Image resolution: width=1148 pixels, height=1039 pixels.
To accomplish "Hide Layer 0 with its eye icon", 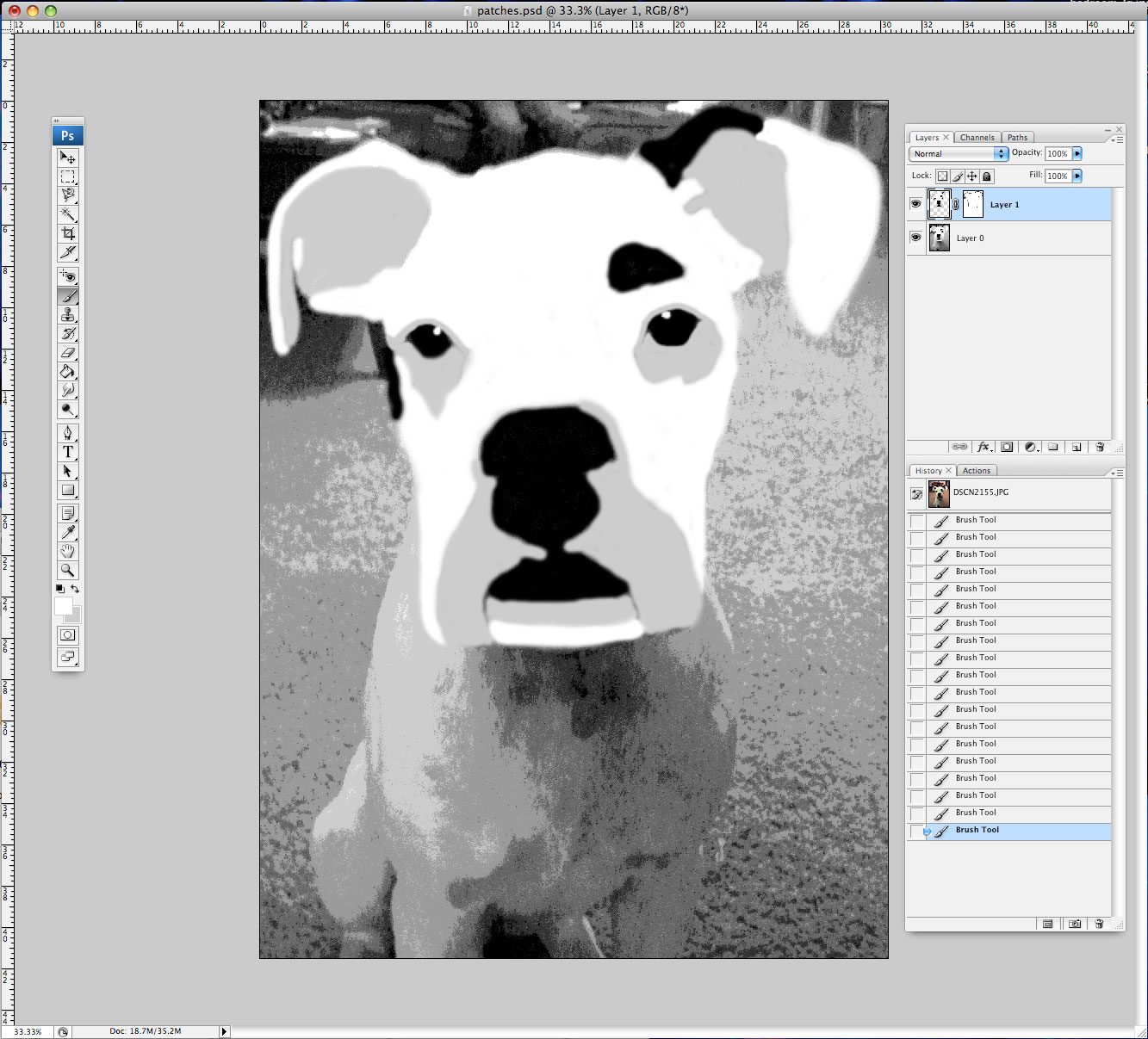I will click(x=915, y=238).
